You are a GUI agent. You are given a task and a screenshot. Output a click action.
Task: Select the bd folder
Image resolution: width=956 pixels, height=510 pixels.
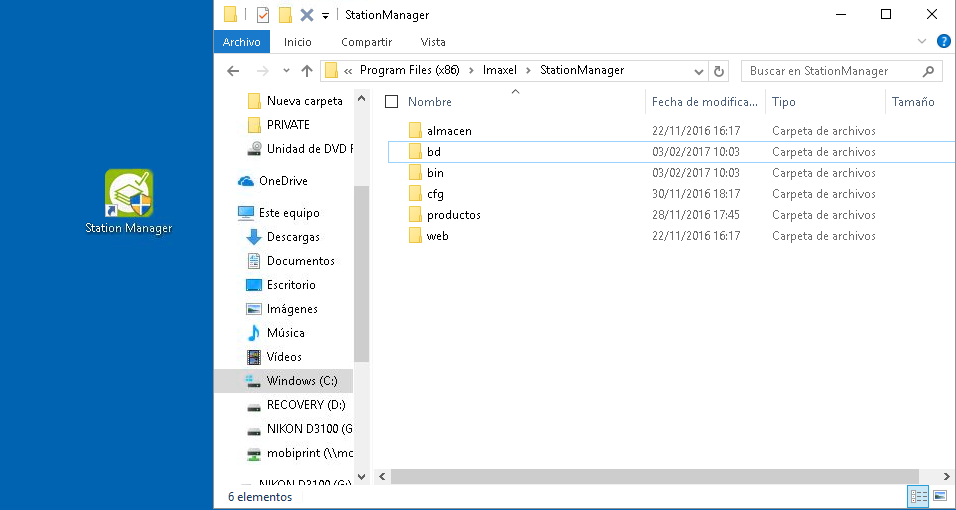(x=433, y=152)
